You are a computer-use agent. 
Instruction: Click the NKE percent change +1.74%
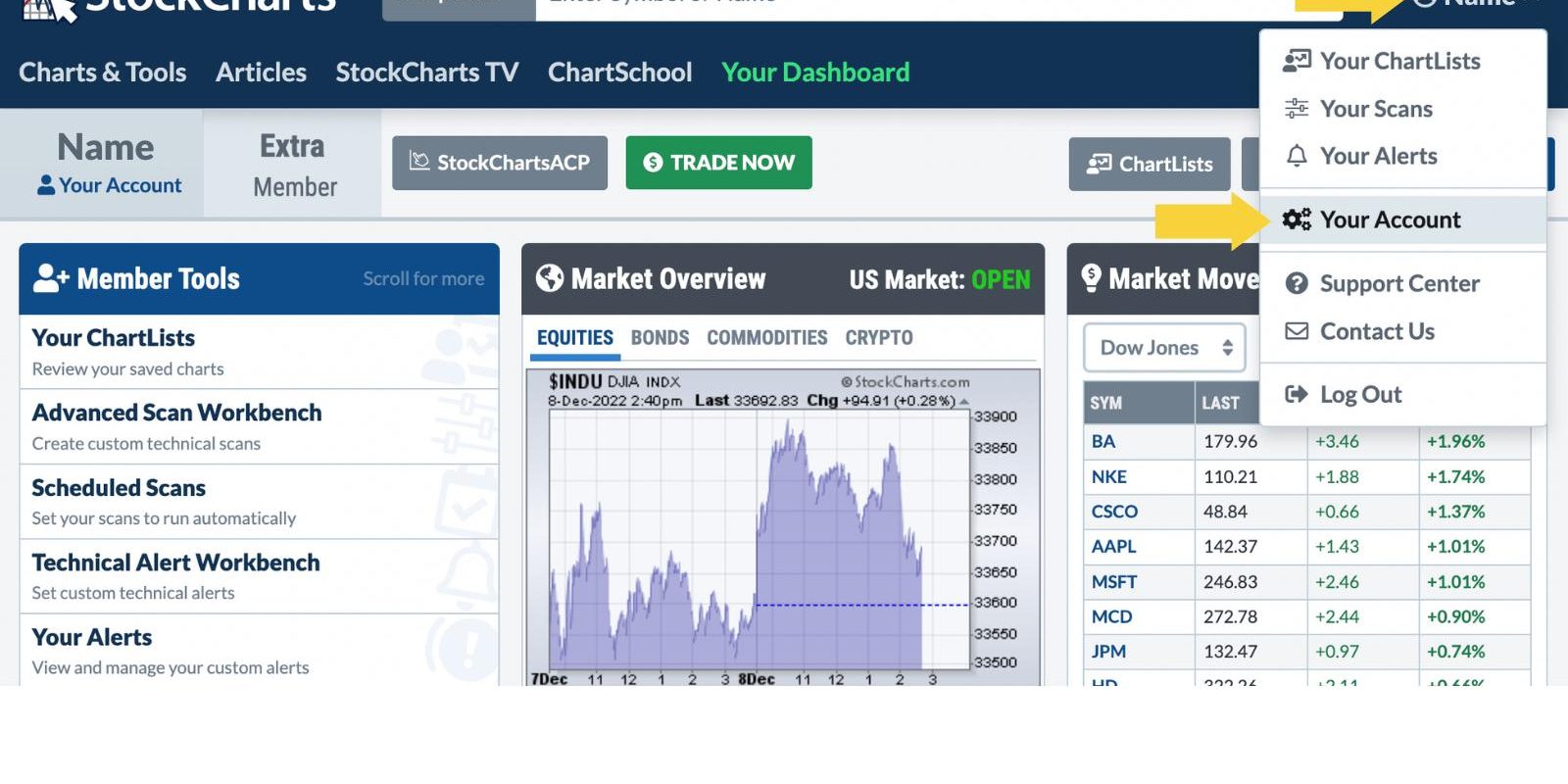tap(1455, 476)
